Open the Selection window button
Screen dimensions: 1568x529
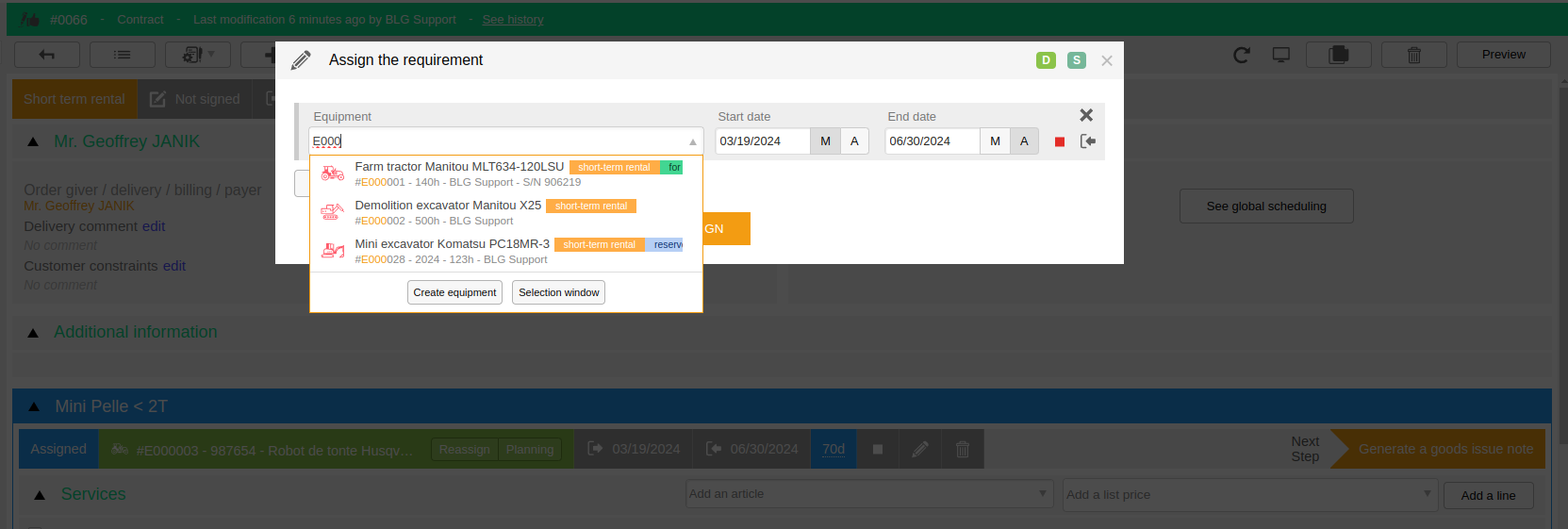558,292
